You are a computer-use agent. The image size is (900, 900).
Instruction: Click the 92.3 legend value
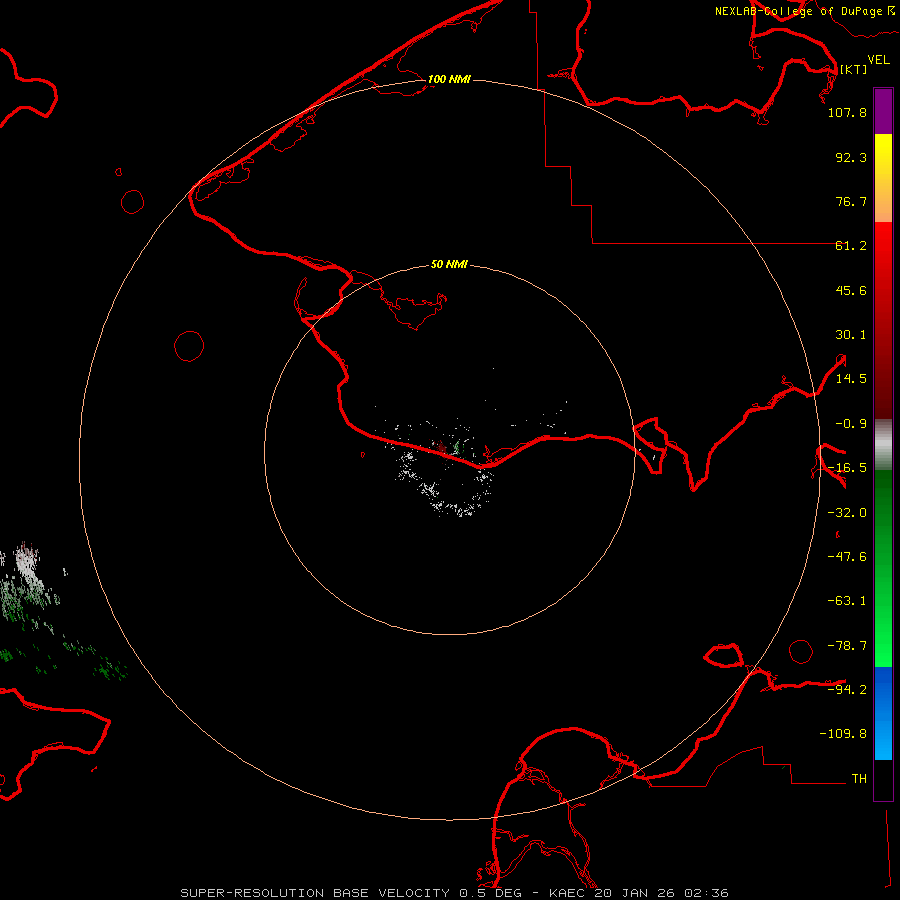click(x=851, y=157)
